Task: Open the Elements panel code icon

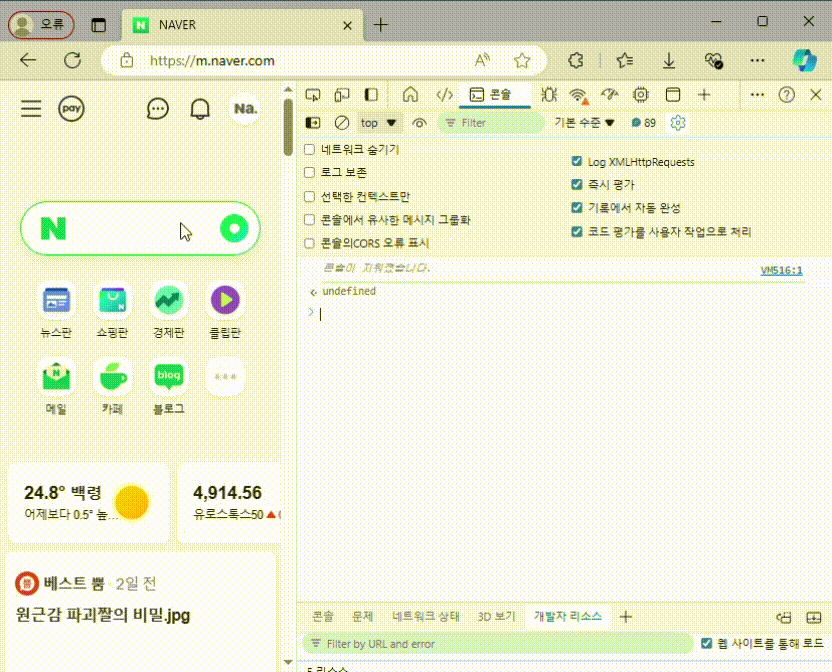Action: (444, 95)
